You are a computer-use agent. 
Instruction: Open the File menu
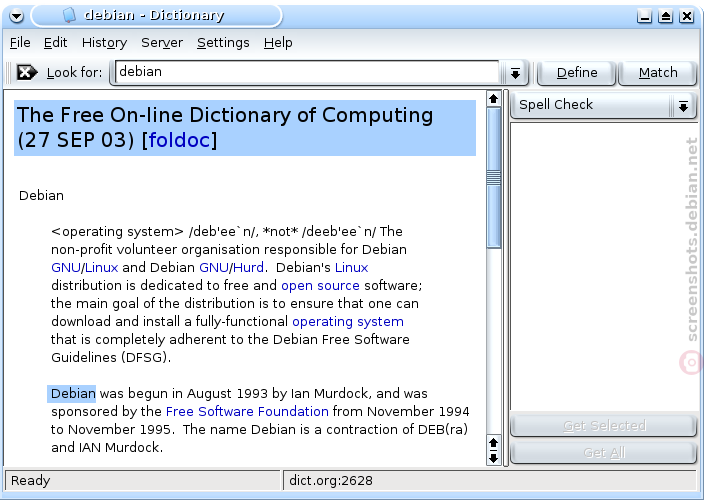click(20, 43)
